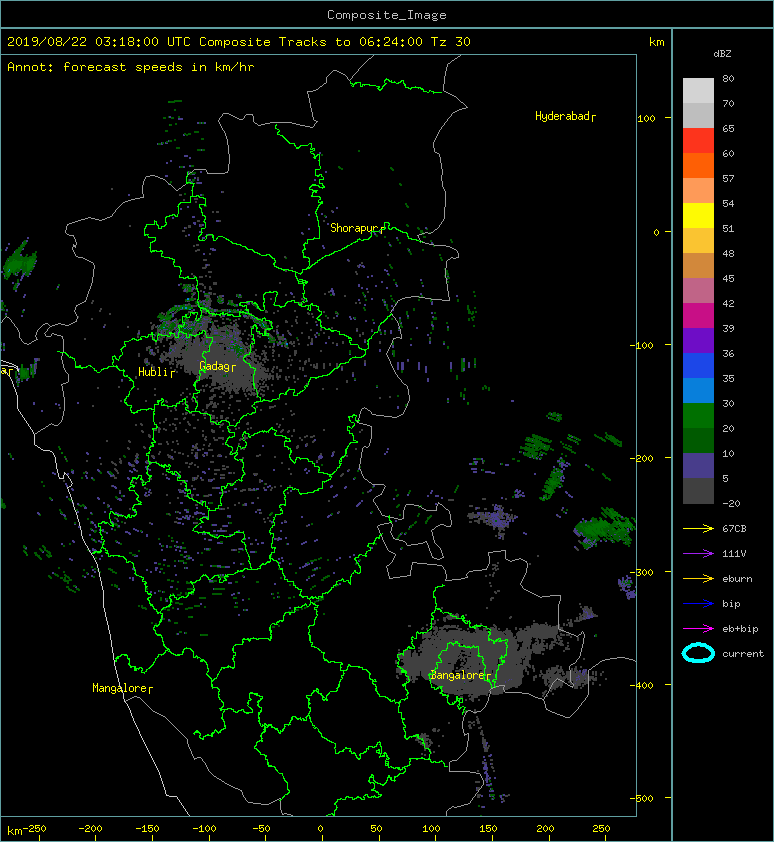Click the cyan 'current' ellipse legend symbol

point(698,653)
